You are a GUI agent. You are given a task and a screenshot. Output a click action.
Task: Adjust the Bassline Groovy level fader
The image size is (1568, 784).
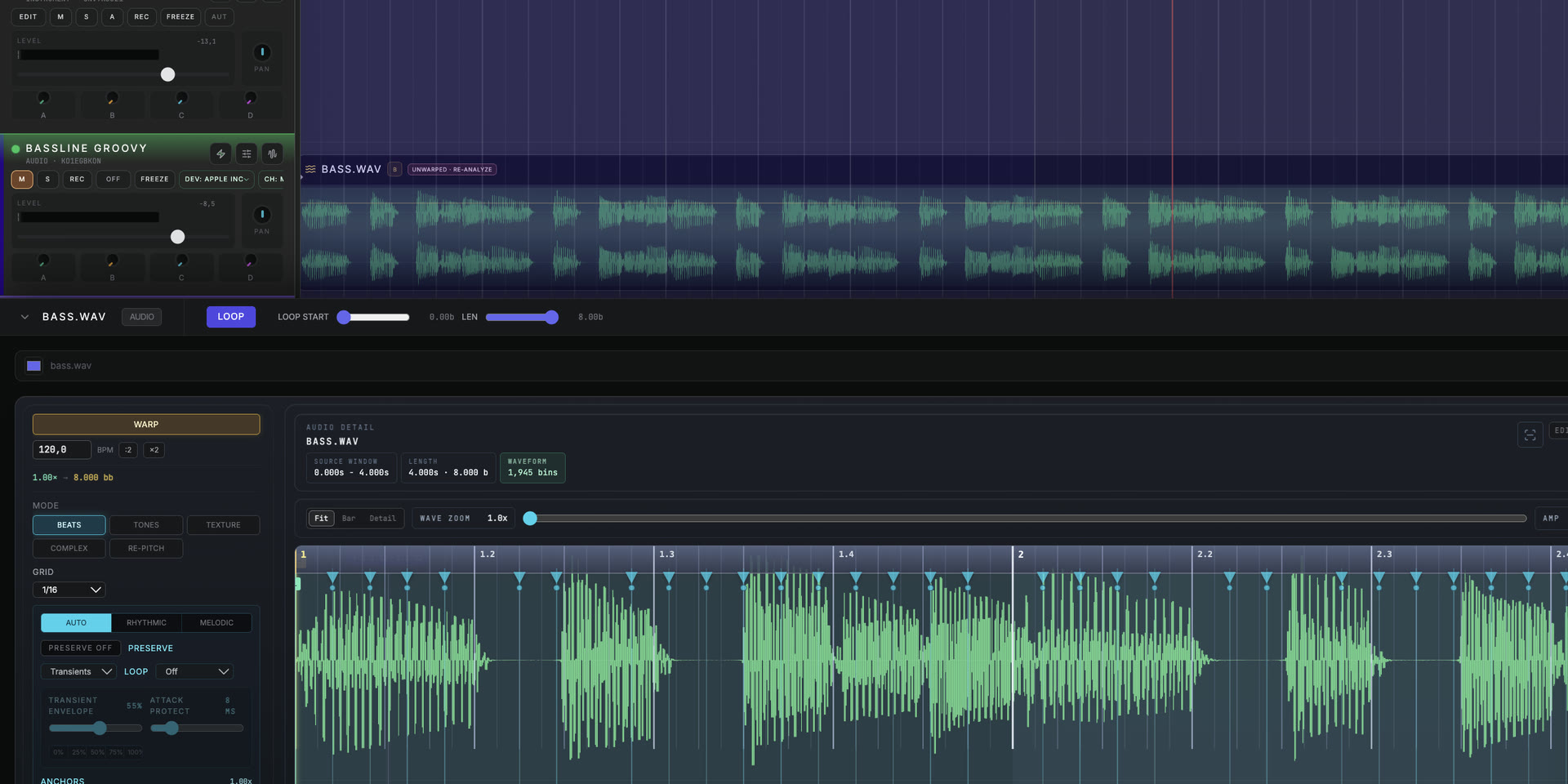pos(177,237)
